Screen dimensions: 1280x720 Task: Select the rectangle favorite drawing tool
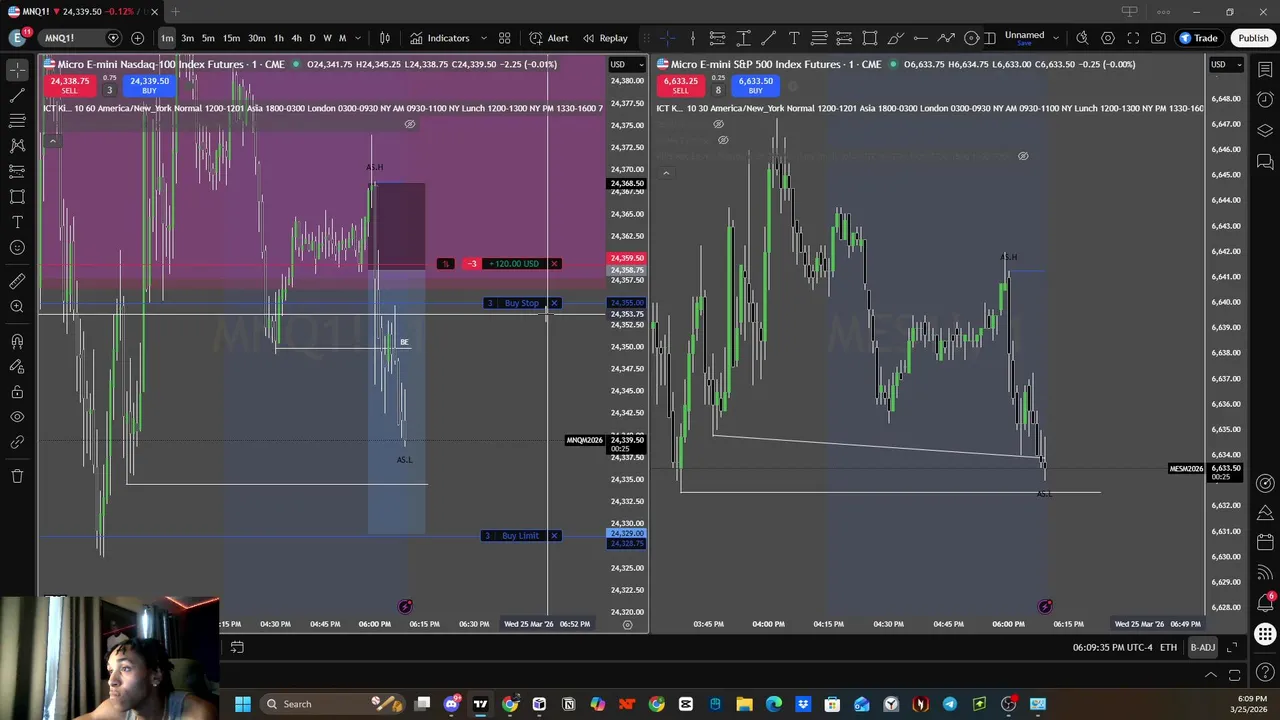(x=870, y=38)
